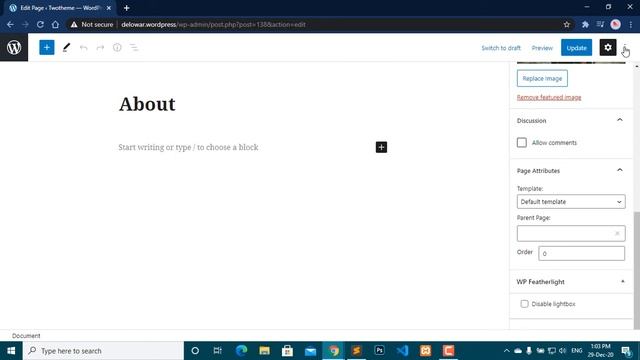Open File Explorer from taskbar
The width and height of the screenshot is (640, 360).
264,351
